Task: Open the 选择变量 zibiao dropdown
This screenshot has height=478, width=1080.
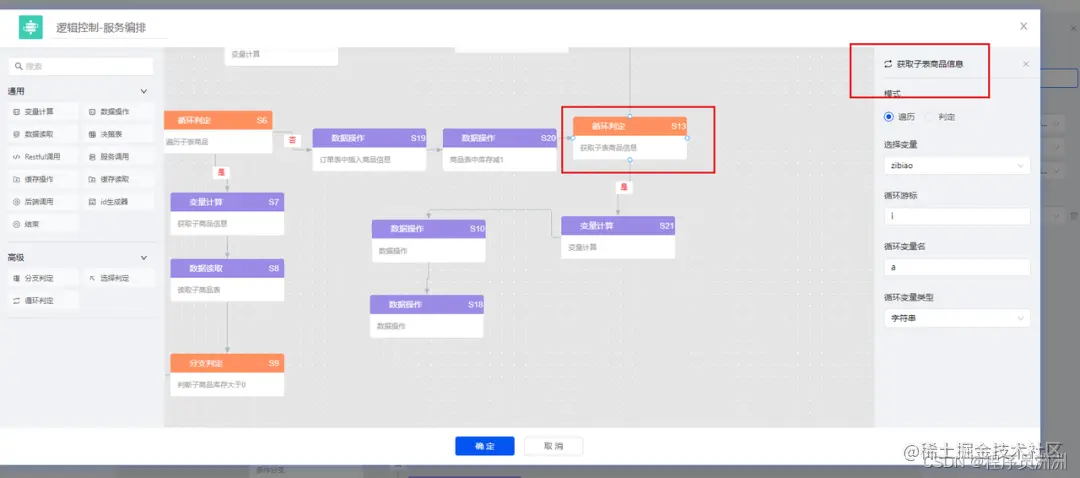Action: (x=957, y=166)
